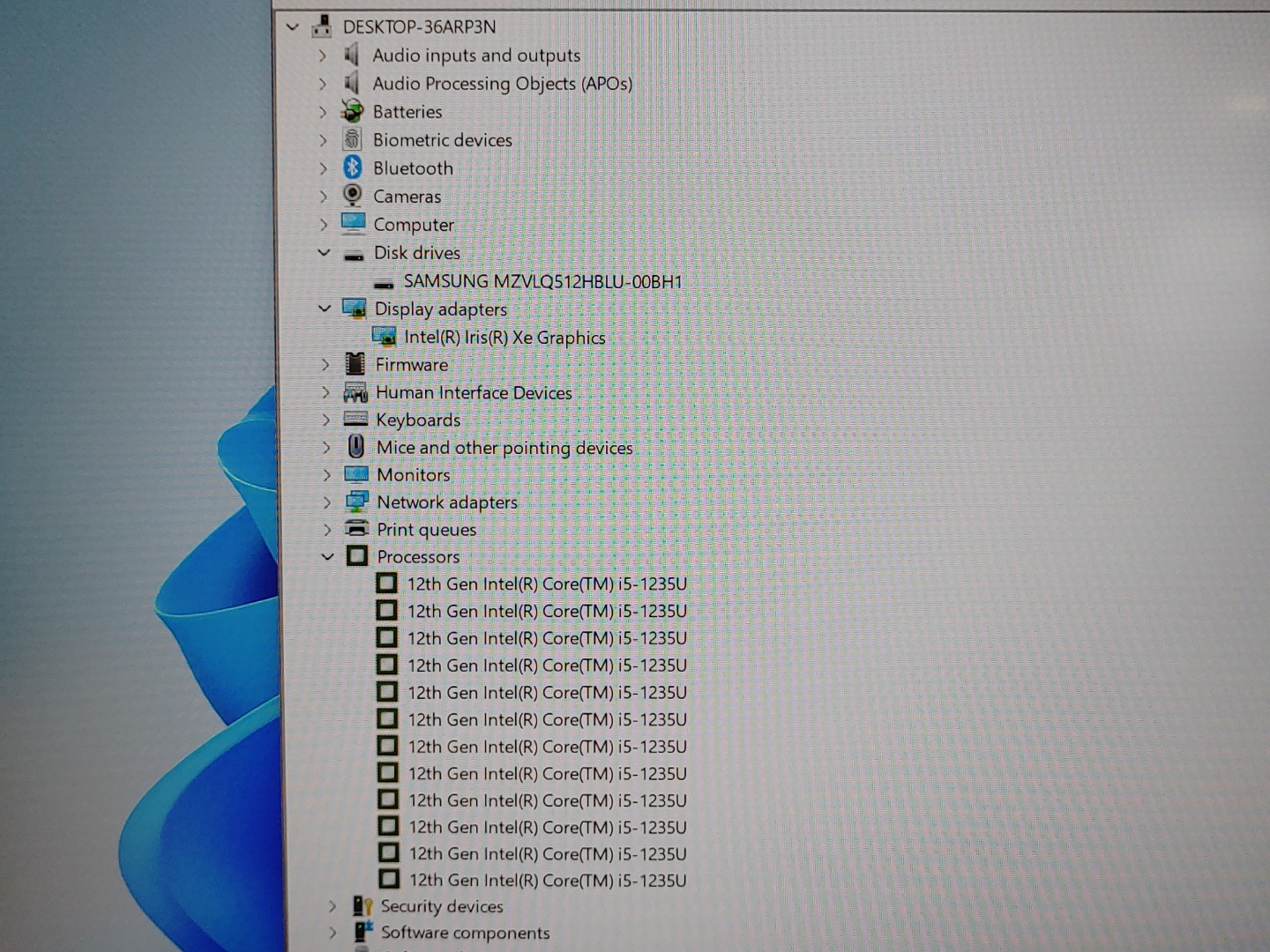Select the SAMSUNG MZVLQ512HBLU-00BH1 disk drive
1270x952 pixels.
[542, 281]
